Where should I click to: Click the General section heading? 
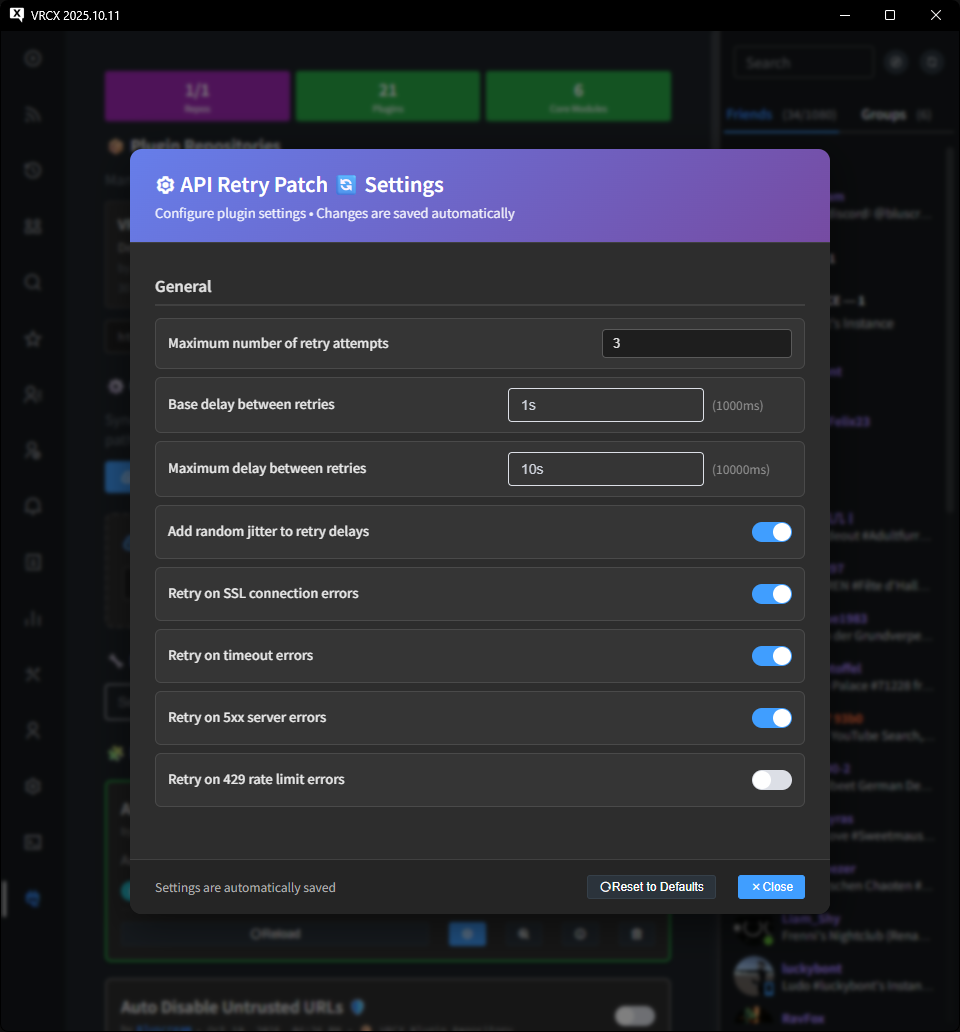[183, 286]
